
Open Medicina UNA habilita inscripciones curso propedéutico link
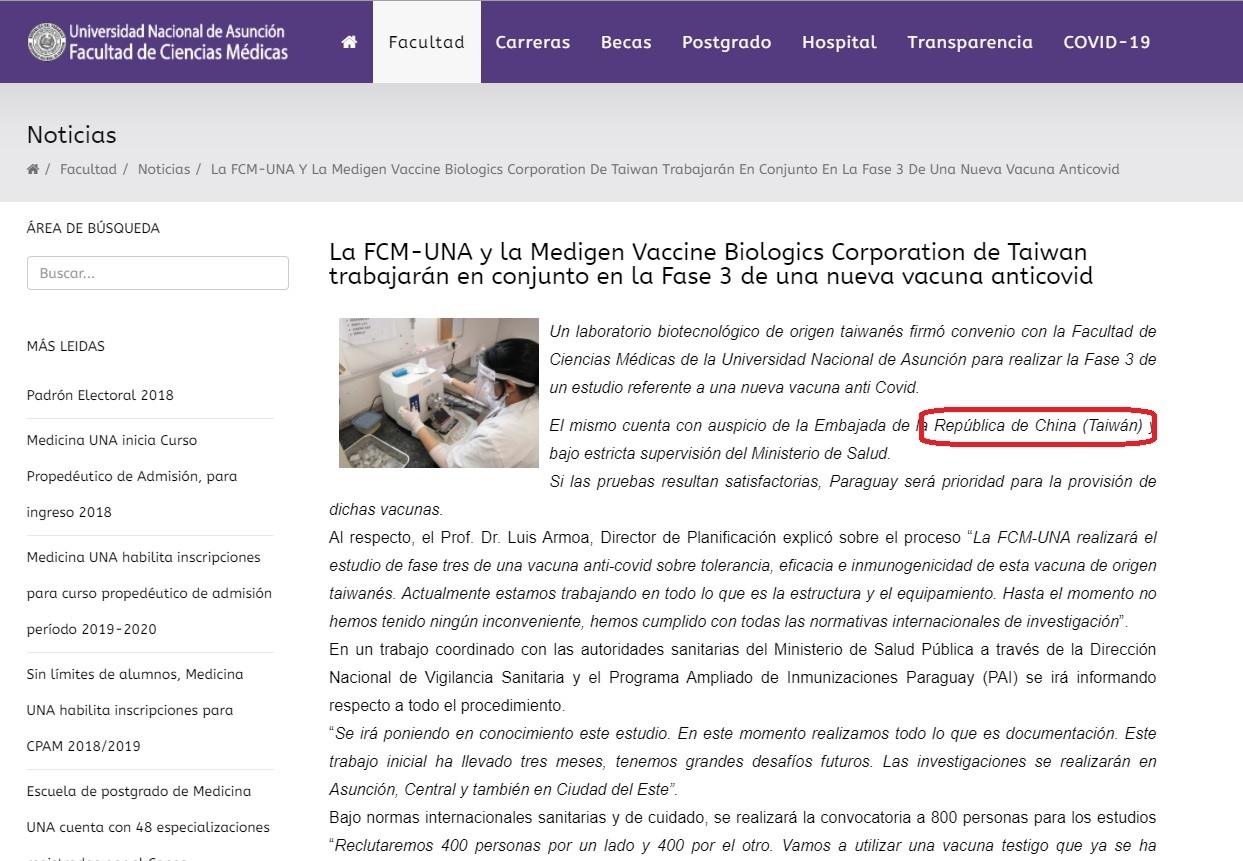click(x=149, y=593)
